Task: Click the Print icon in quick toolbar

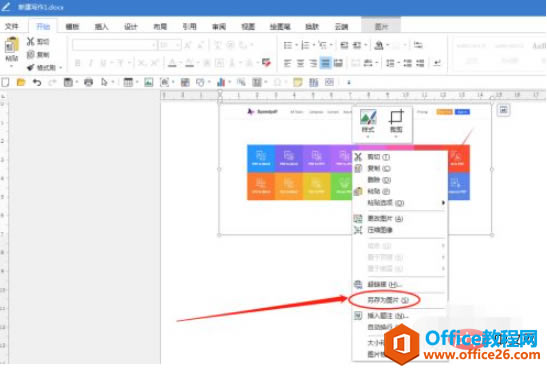Action: point(89,82)
